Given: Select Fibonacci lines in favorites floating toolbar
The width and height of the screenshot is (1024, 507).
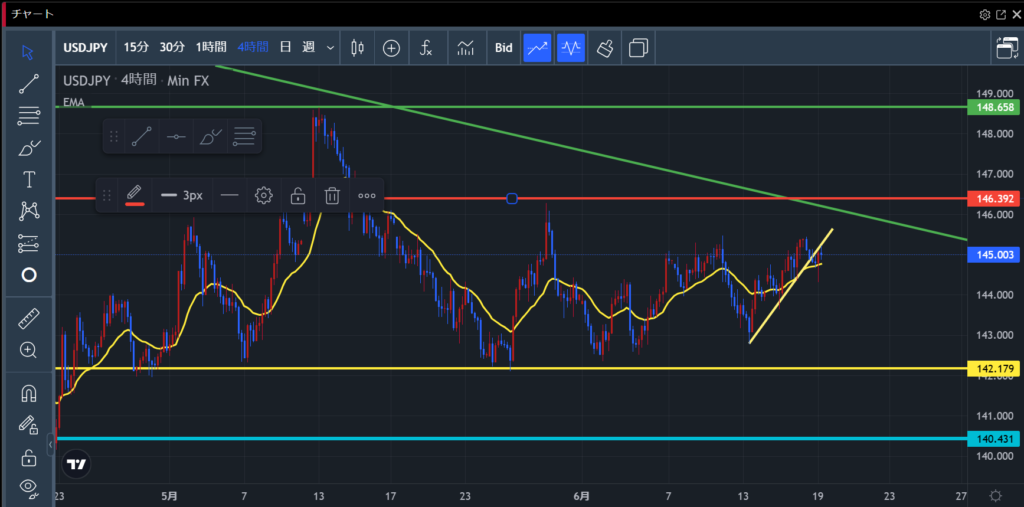Looking at the screenshot, I should (x=244, y=137).
